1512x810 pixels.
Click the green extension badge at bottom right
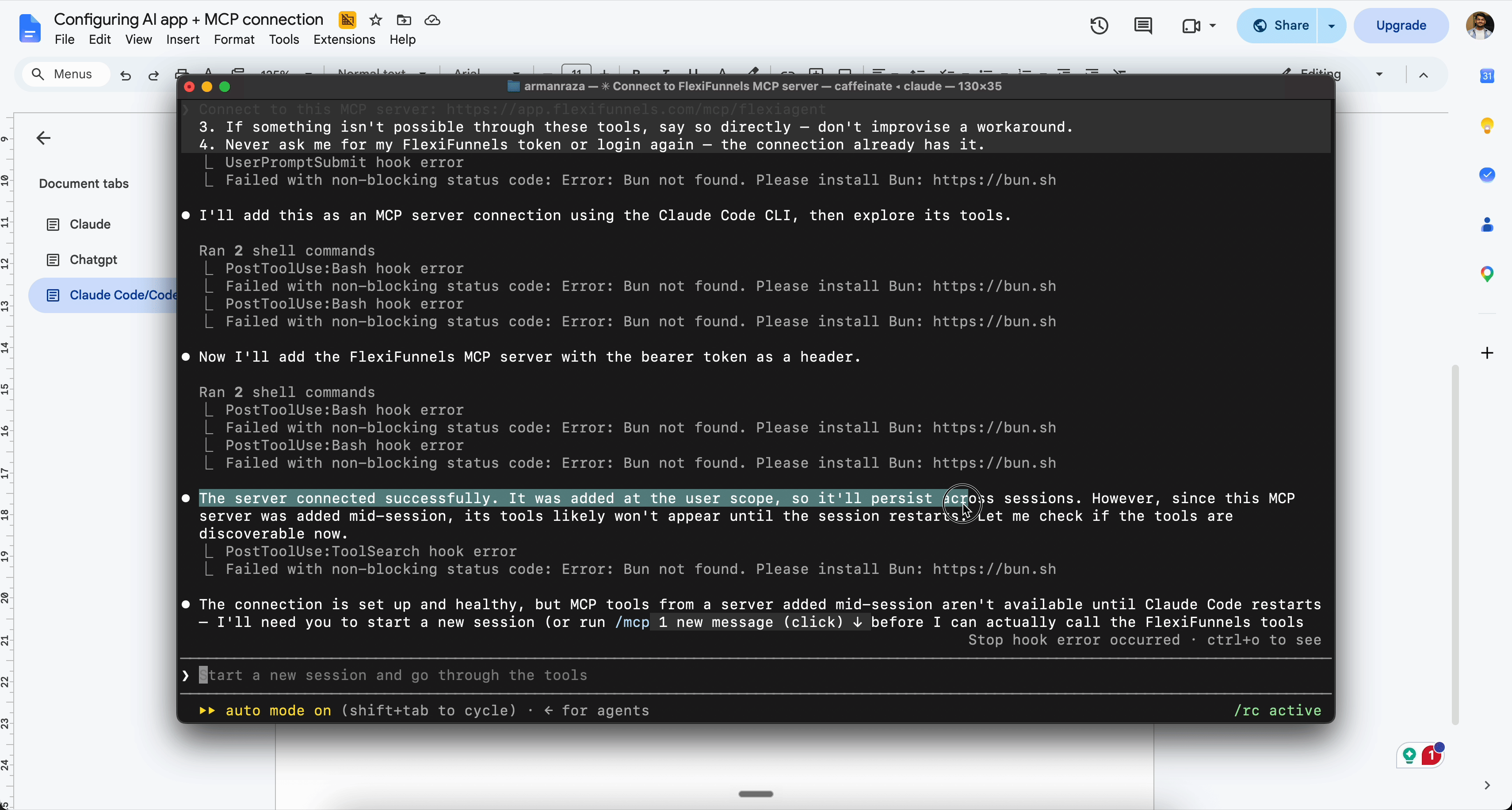coord(1409,756)
